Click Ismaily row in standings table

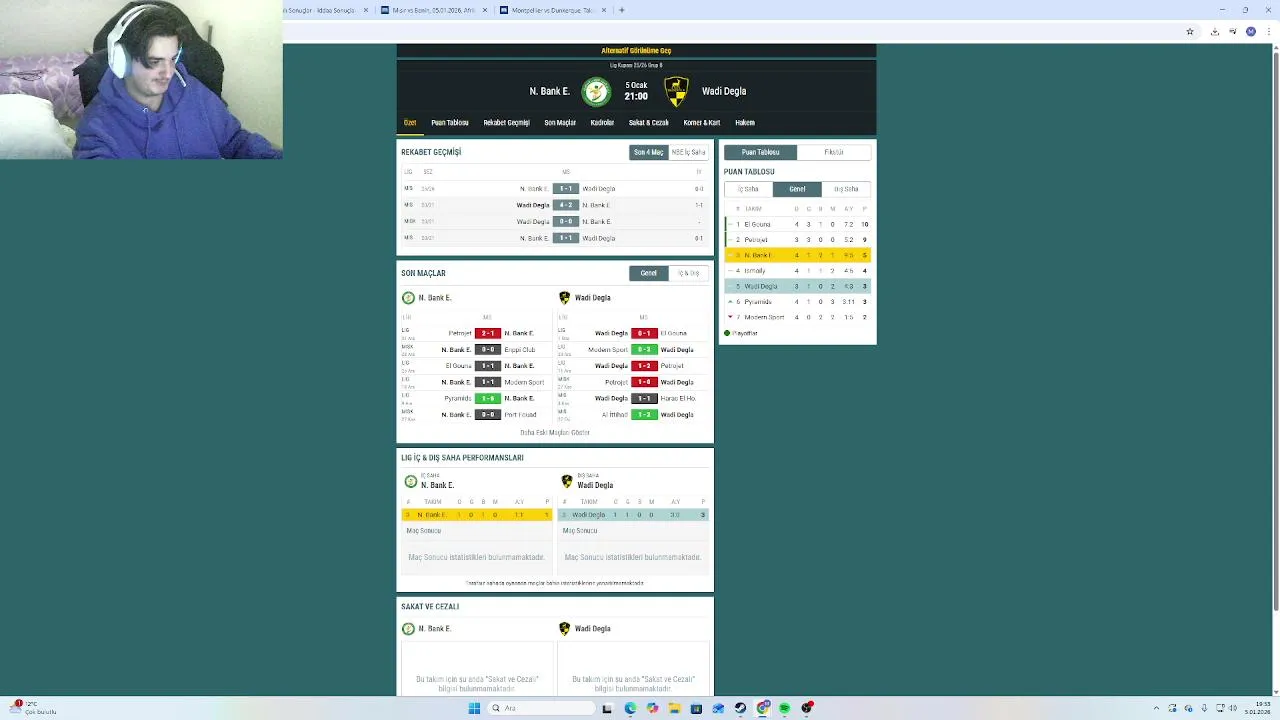(797, 271)
